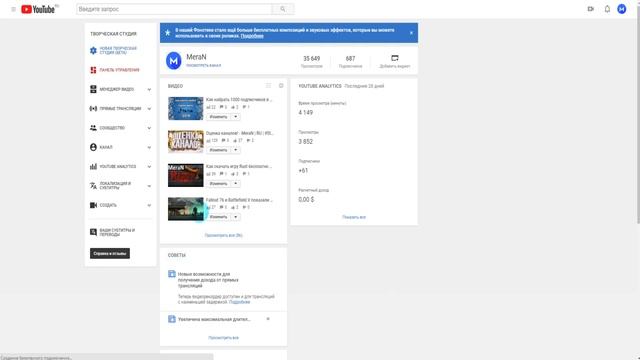The height and width of the screenshot is (360, 640).
Task: Open dropdown arrow beside Fallout 76 video Edit
Action: click(236, 217)
